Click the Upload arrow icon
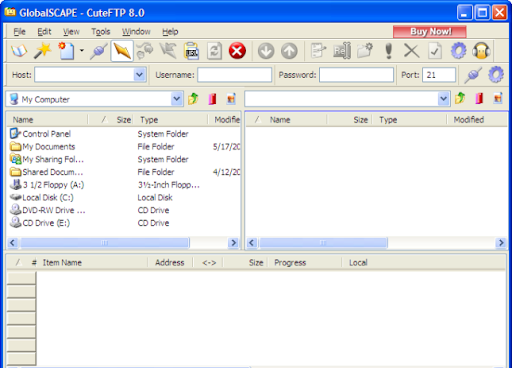The image size is (512, 368). (289, 51)
